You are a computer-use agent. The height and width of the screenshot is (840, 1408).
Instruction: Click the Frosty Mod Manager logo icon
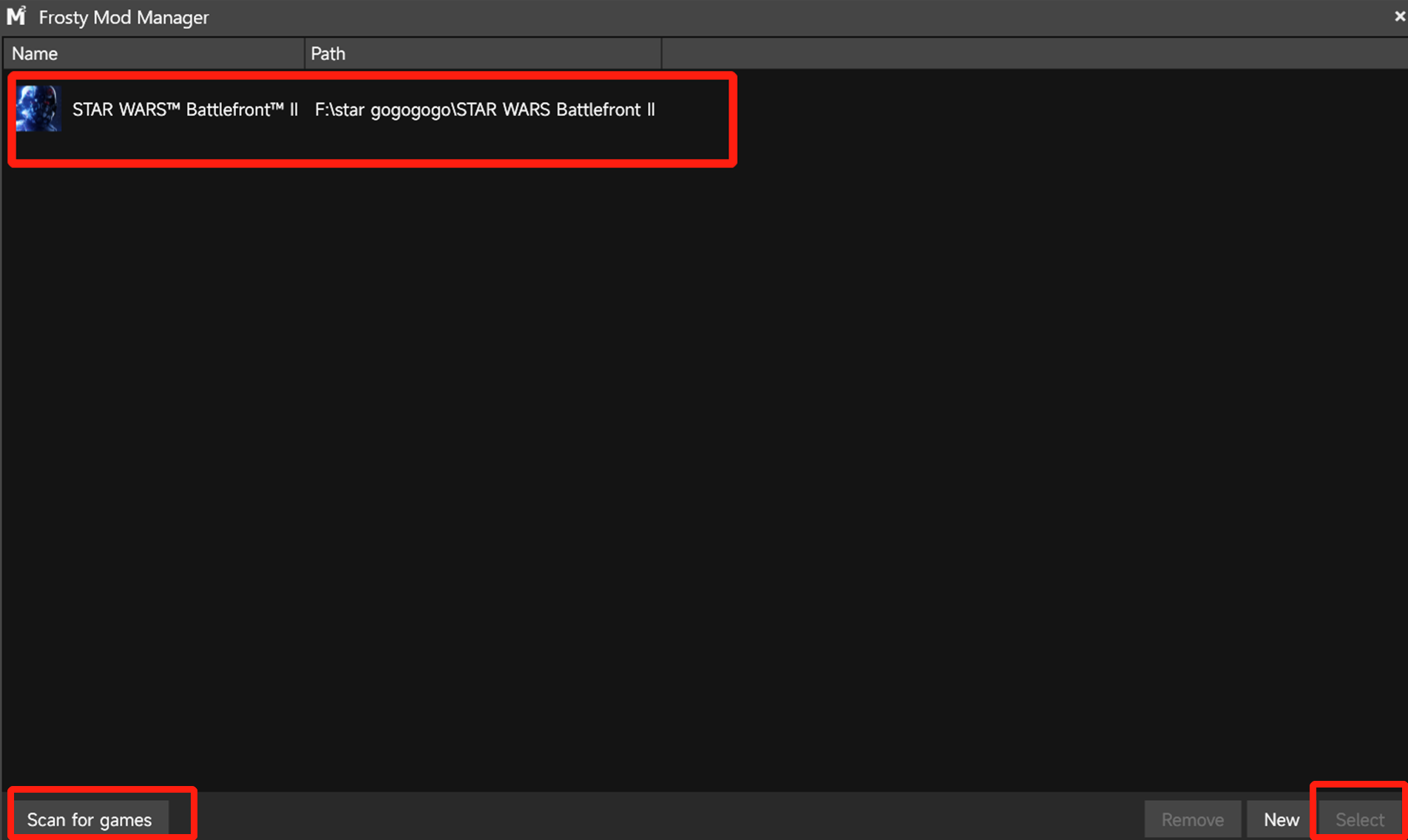click(x=16, y=16)
